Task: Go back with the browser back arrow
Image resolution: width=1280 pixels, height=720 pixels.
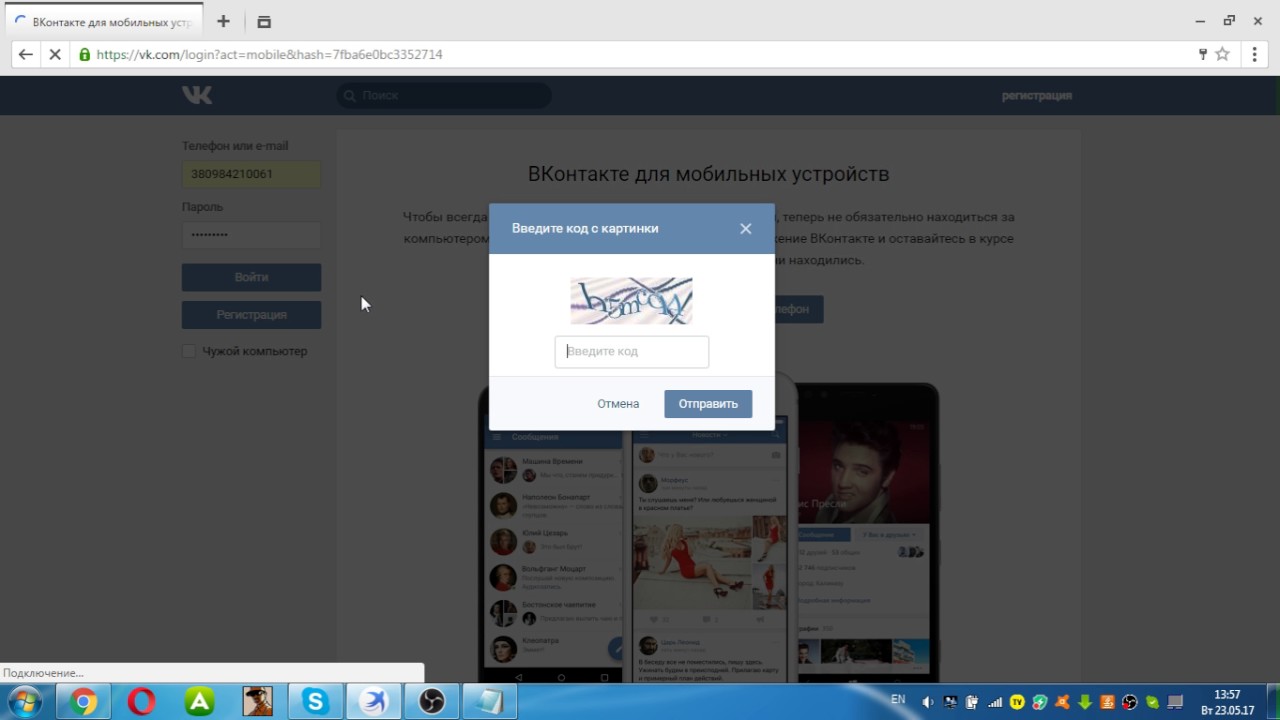Action: 26,54
